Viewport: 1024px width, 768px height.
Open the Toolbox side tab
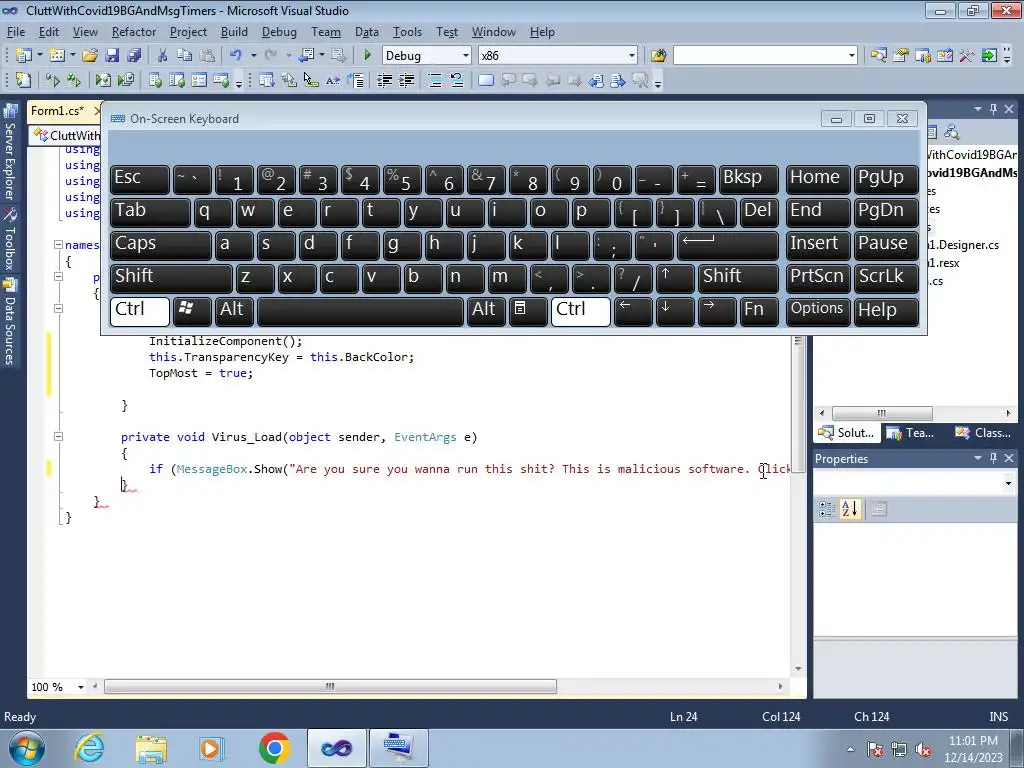[10, 240]
